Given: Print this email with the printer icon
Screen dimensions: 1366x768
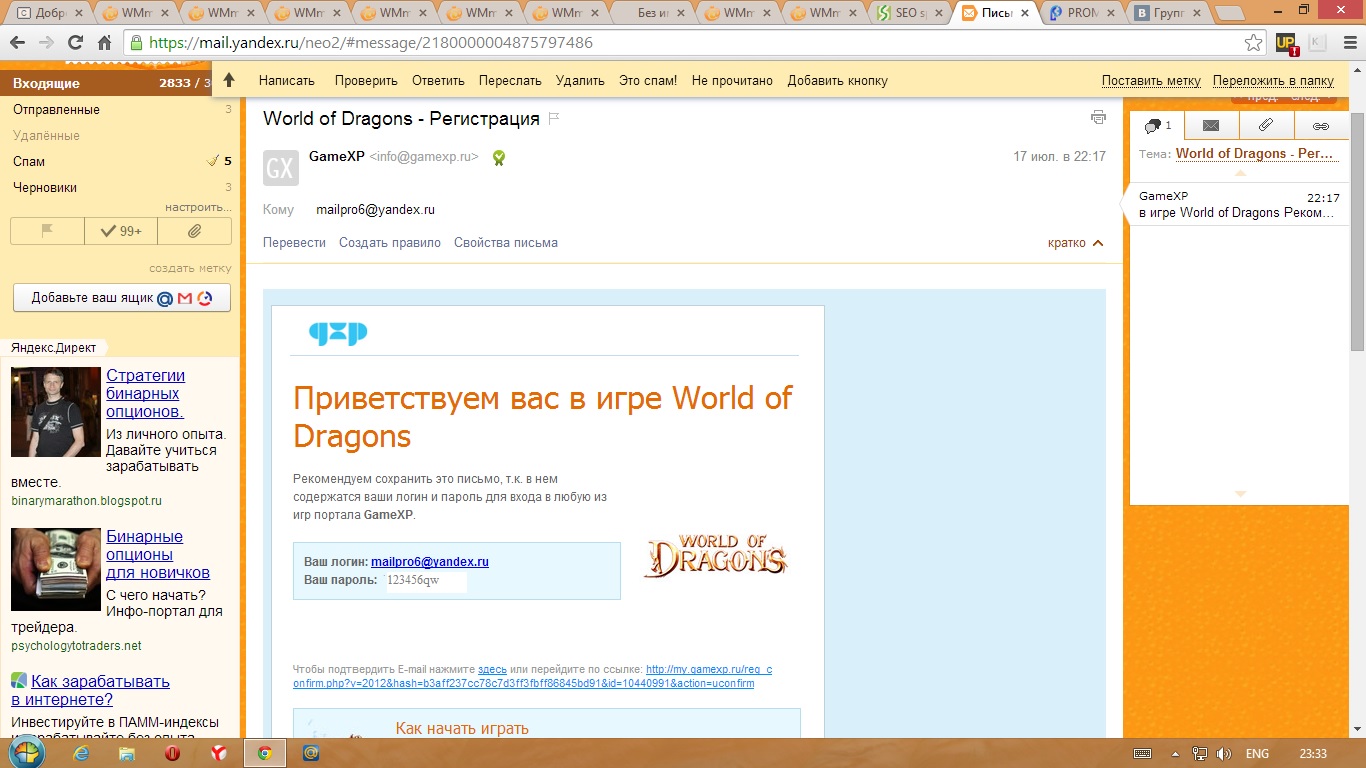Looking at the screenshot, I should (x=1098, y=117).
